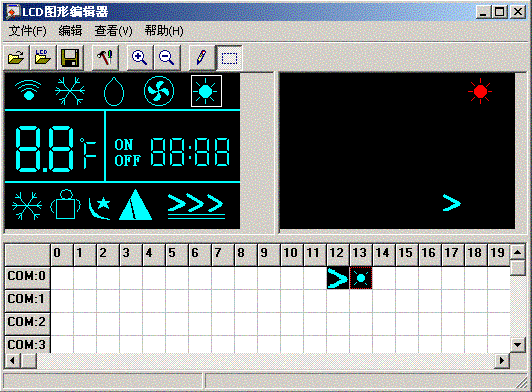Select the top snowflake LCD segment
Viewport: 532px width, 392px height.
70,91
